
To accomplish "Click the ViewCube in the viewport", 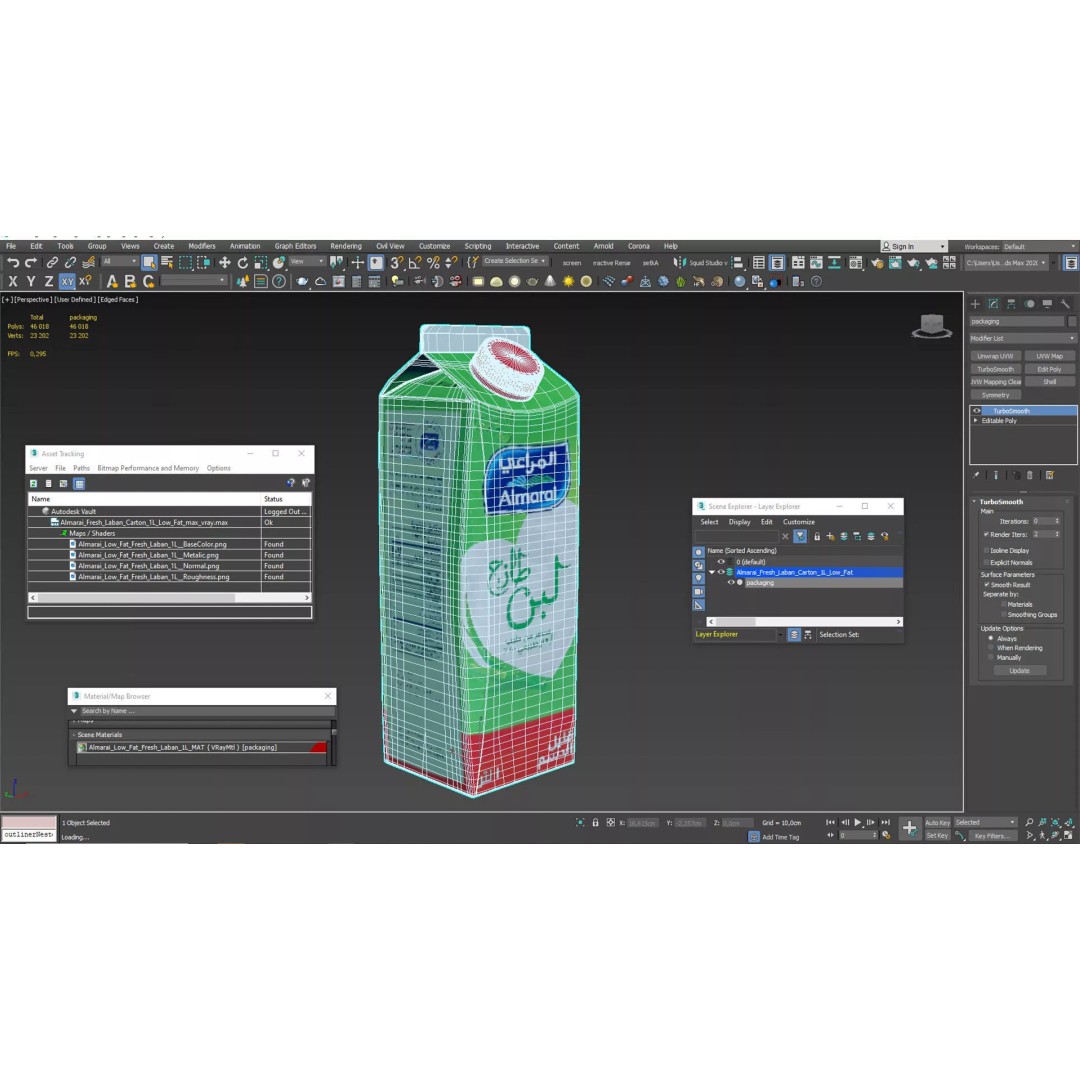I will pyautogui.click(x=932, y=325).
